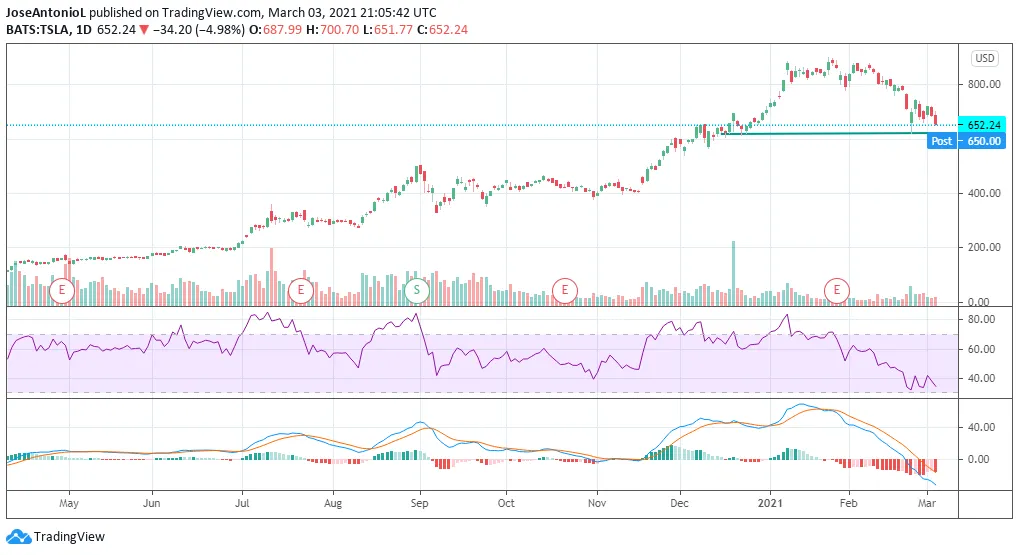Viewport: 1019px width, 555px height.
Task: Click the split S marker near September
Action: pos(417,290)
